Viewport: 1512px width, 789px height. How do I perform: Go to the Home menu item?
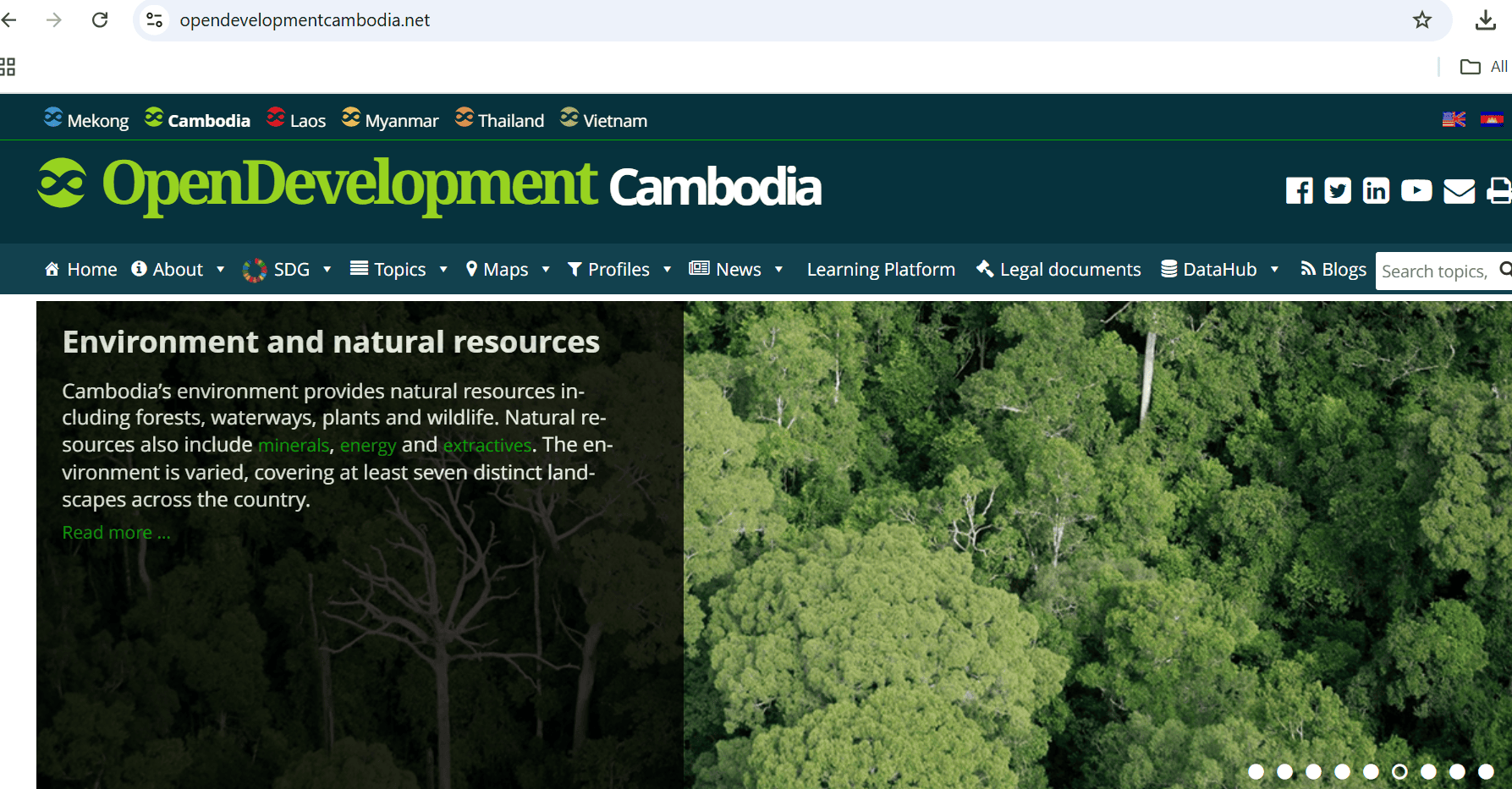click(x=81, y=270)
